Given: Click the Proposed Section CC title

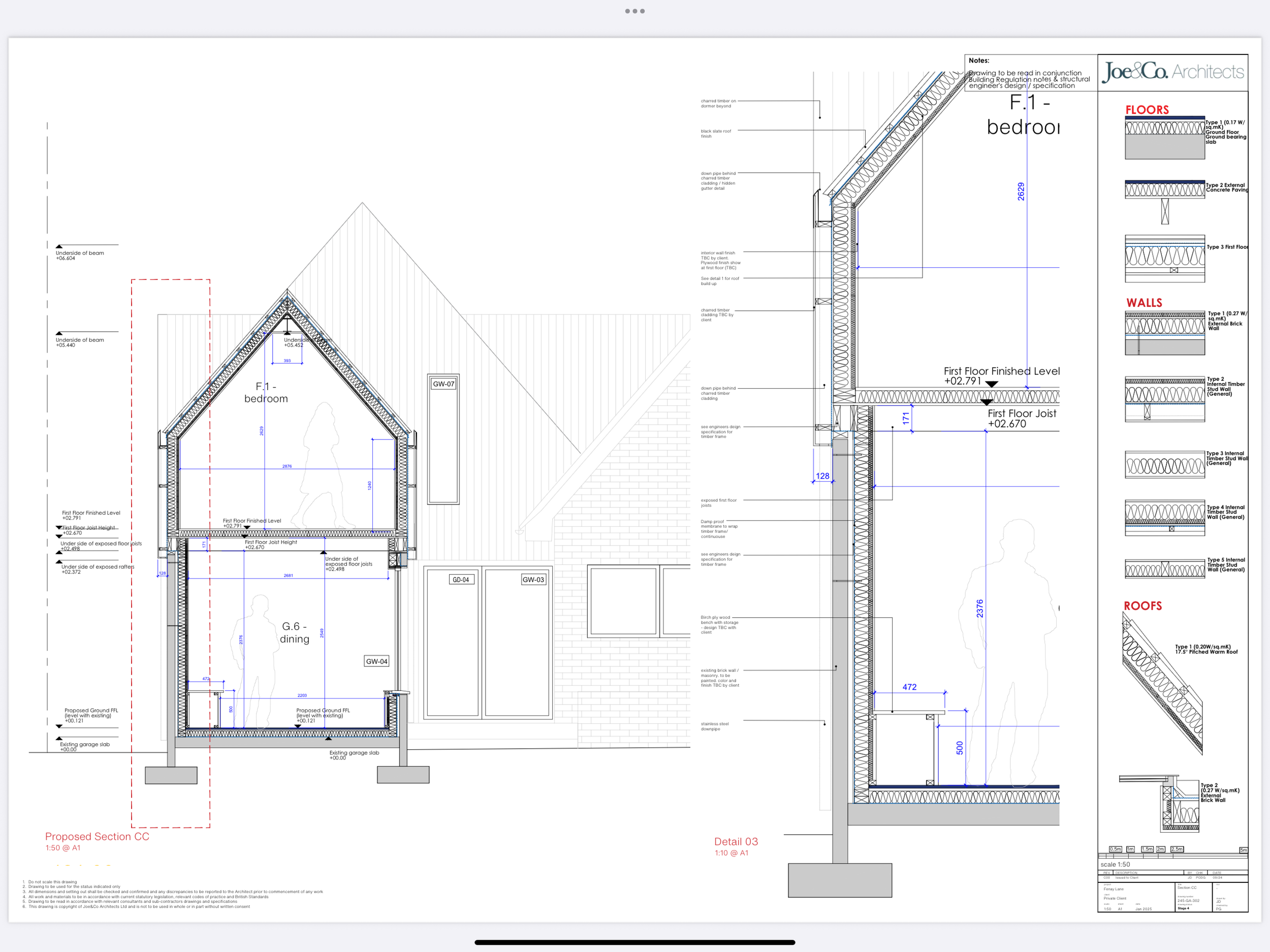Looking at the screenshot, I should 97,837.
